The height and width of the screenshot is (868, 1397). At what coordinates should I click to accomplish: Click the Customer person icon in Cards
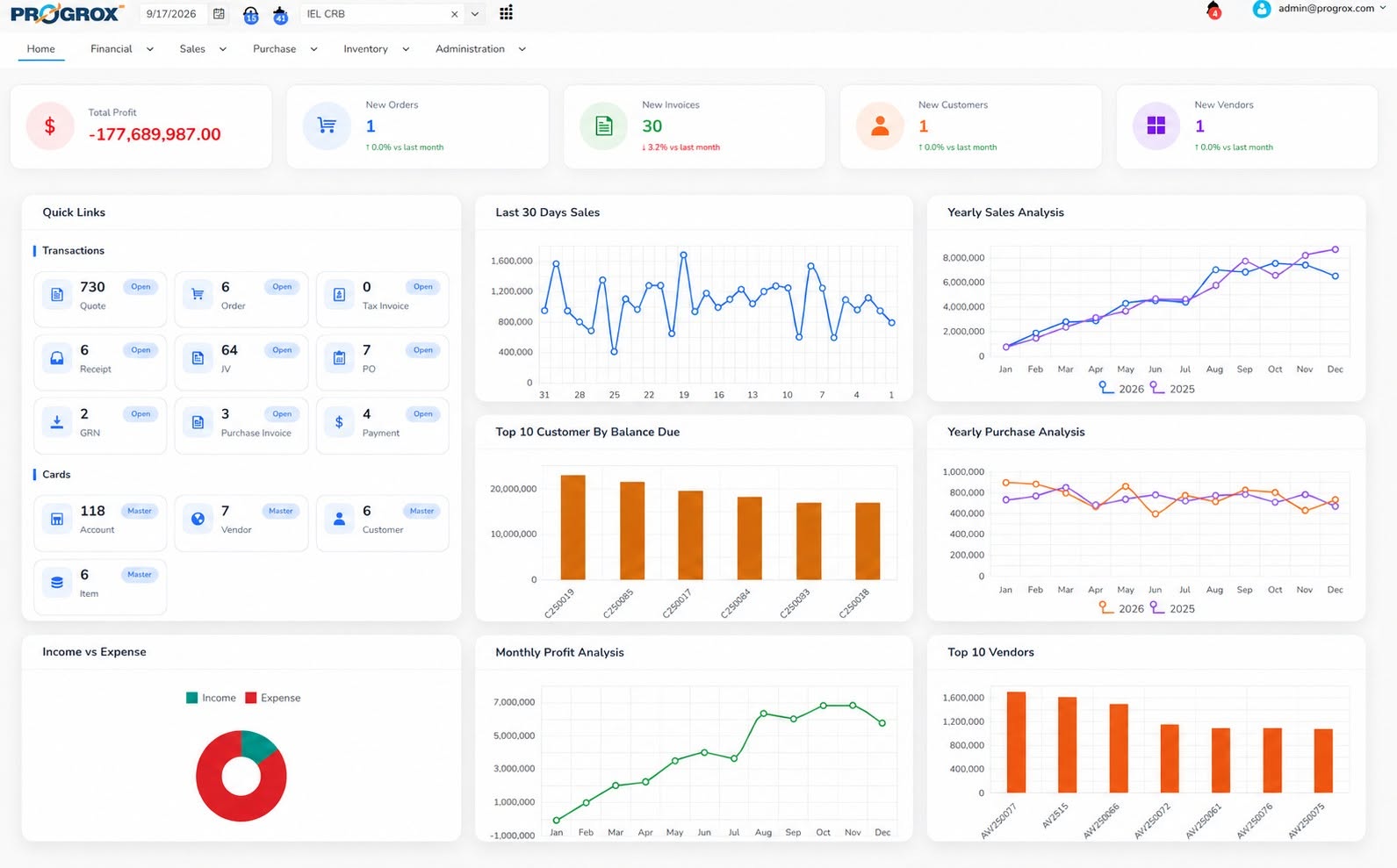pyautogui.click(x=339, y=519)
